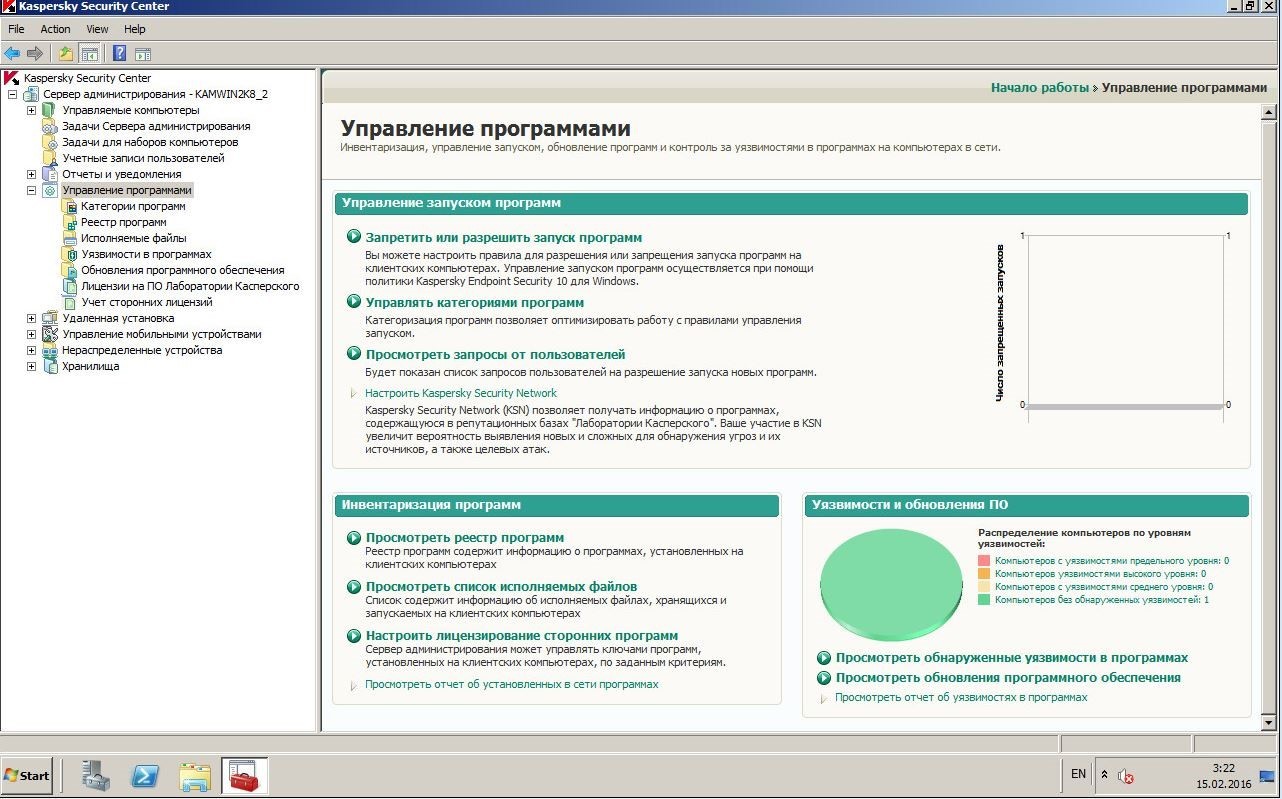Click the vertical scrollbar down arrow

pyautogui.click(x=1269, y=722)
